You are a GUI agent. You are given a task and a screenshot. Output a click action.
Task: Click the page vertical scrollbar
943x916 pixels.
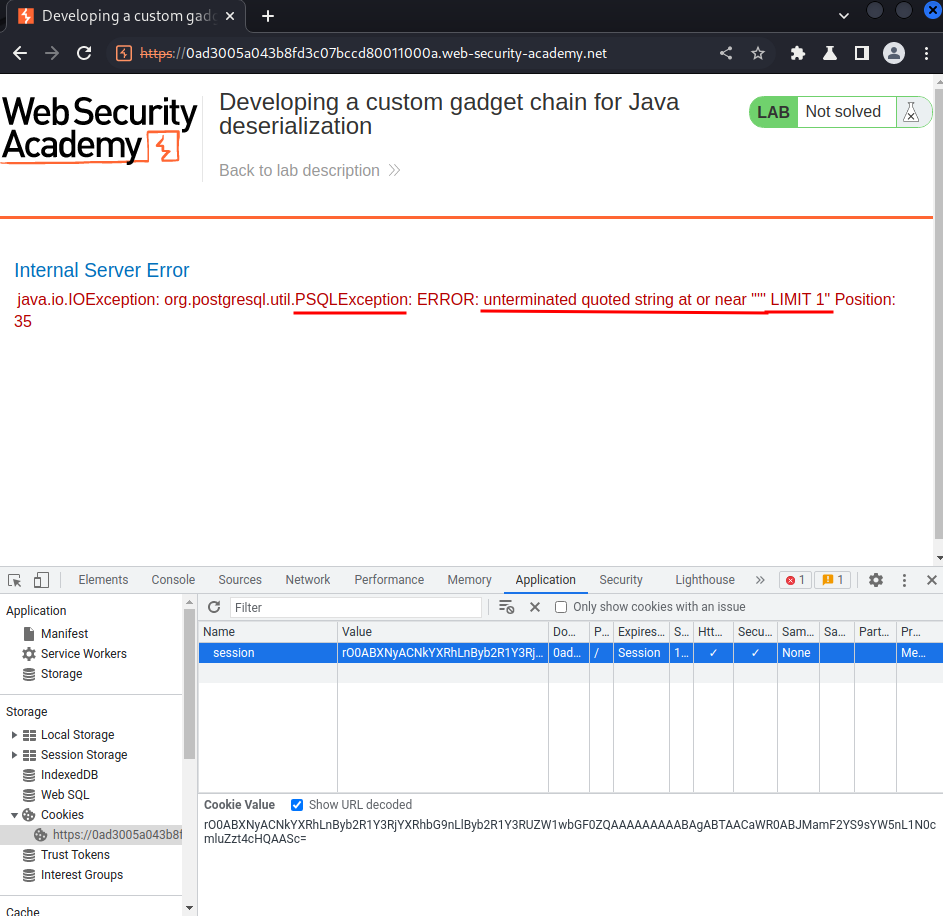(938, 313)
